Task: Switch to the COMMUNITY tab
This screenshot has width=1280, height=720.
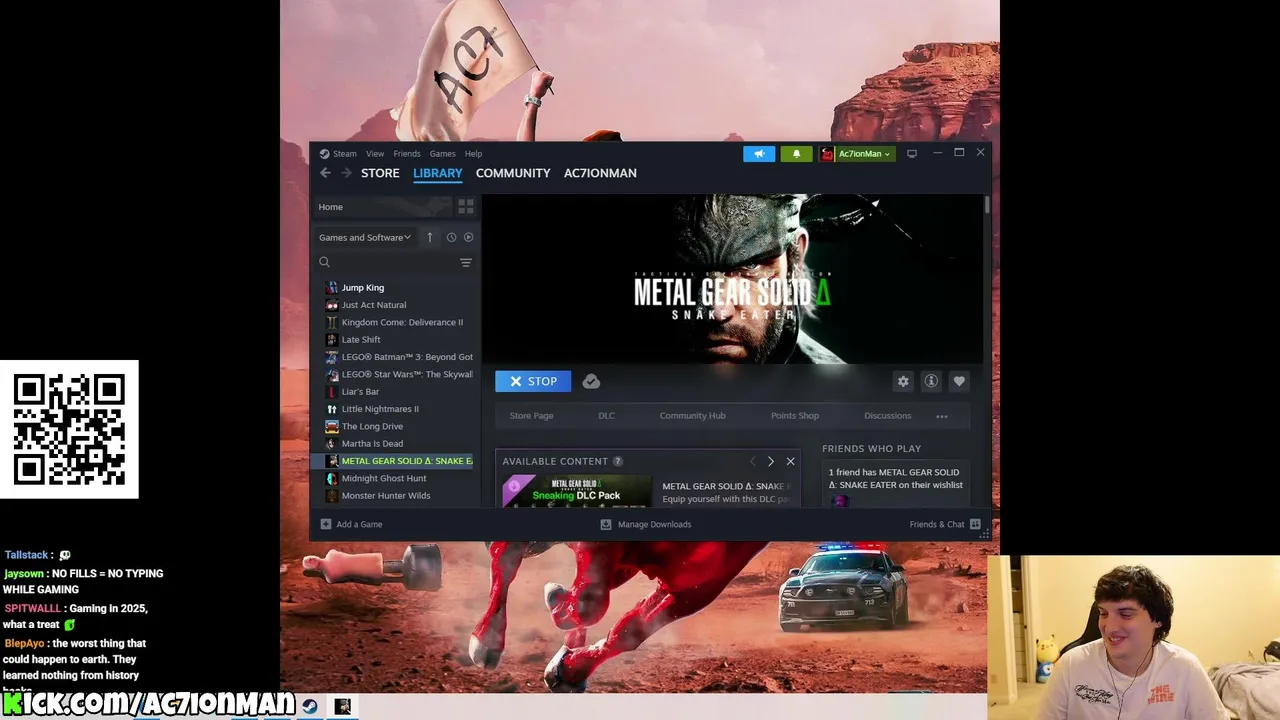Action: point(513,173)
